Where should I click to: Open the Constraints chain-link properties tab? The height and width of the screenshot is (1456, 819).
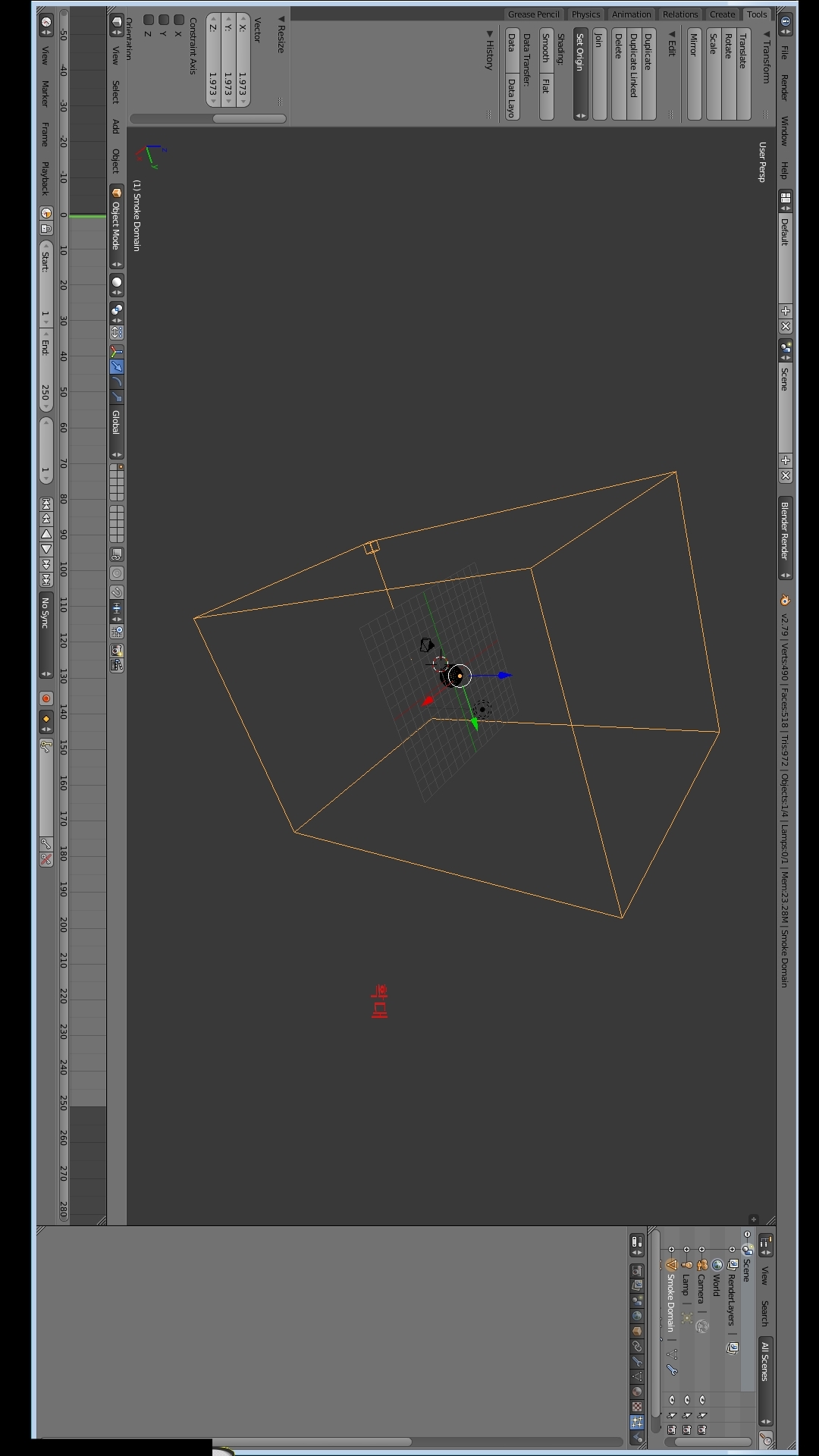tap(637, 1346)
